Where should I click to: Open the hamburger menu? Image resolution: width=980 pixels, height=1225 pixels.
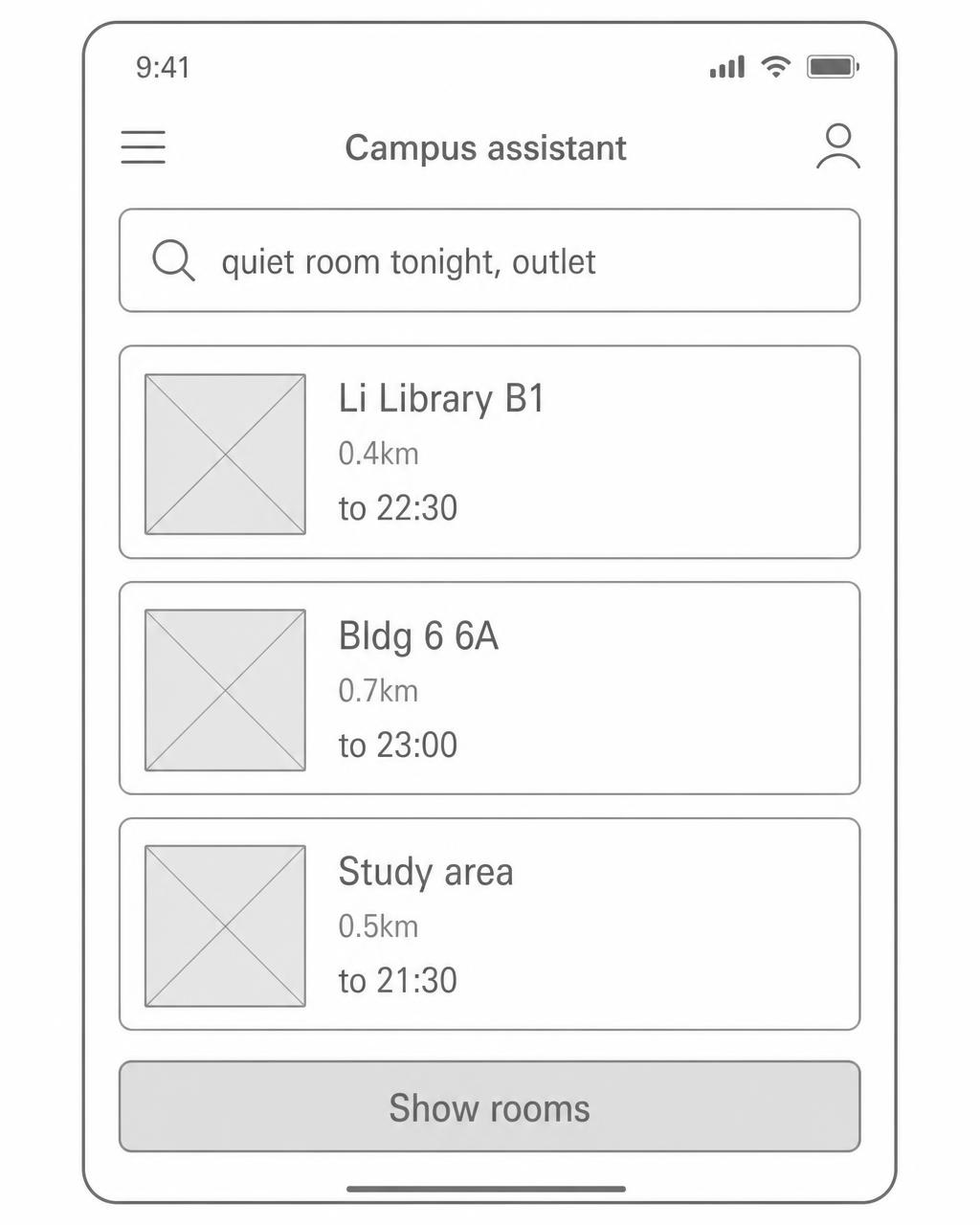pyautogui.click(x=144, y=147)
